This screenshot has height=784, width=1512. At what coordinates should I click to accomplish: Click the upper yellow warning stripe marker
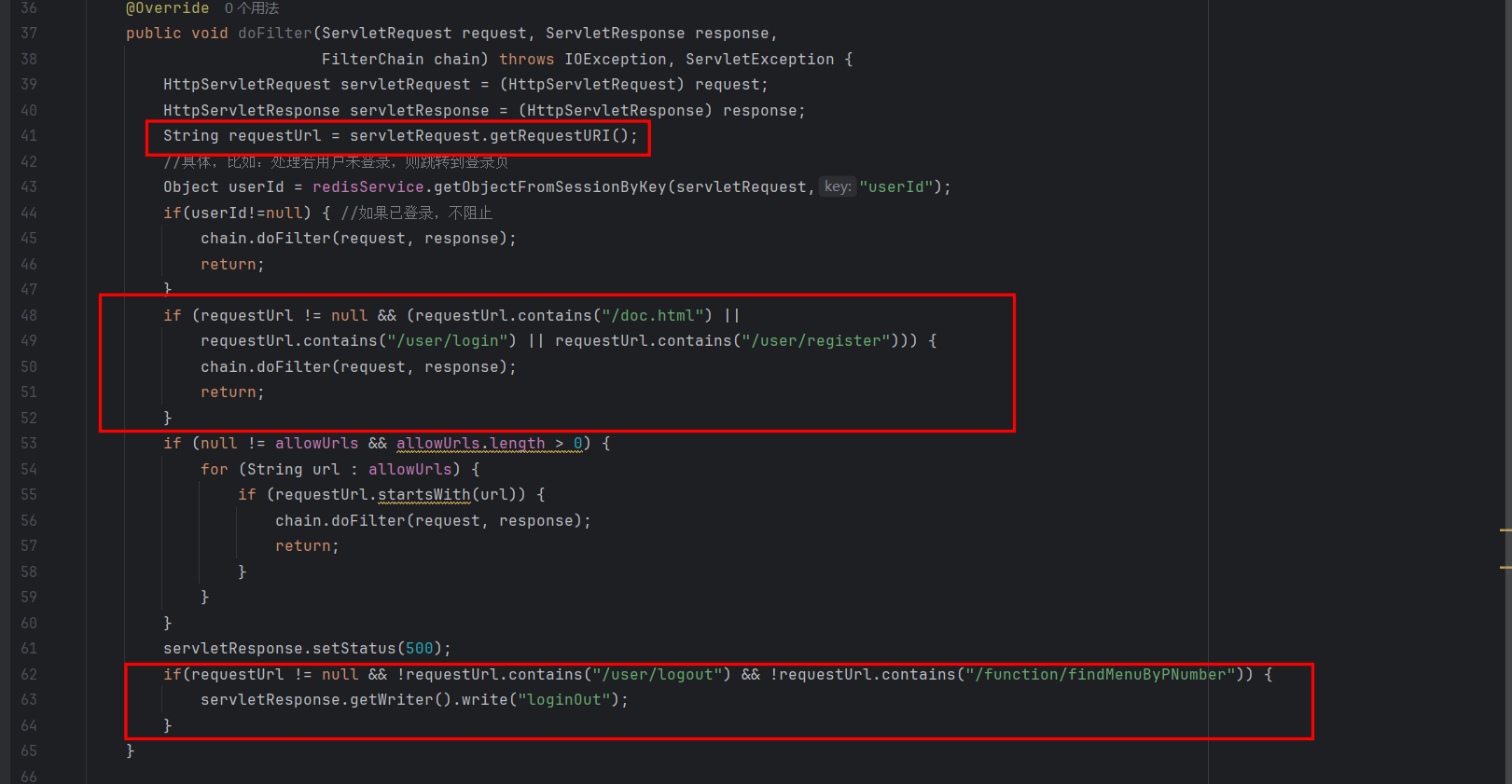[1505, 530]
